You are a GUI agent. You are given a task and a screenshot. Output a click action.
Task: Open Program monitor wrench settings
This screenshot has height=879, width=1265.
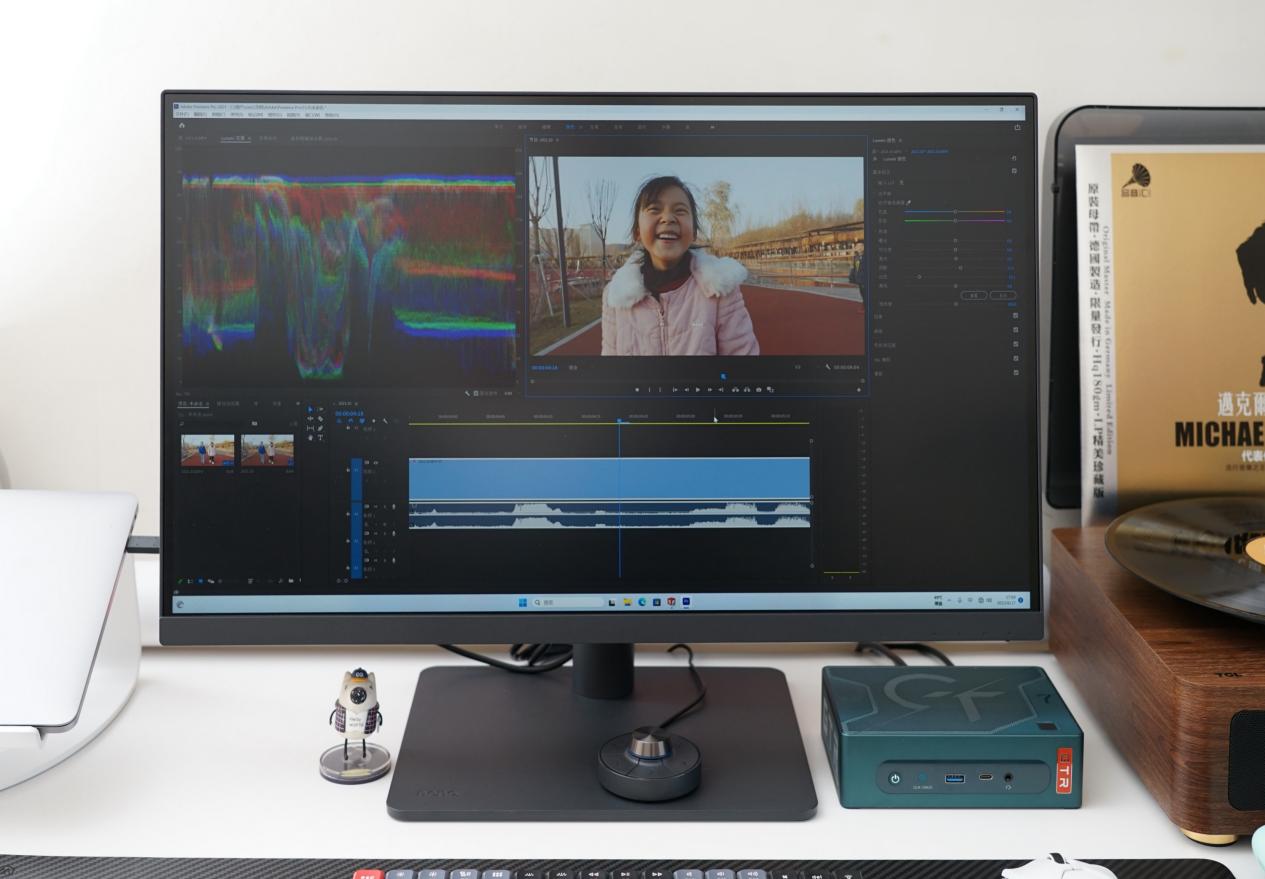[828, 367]
